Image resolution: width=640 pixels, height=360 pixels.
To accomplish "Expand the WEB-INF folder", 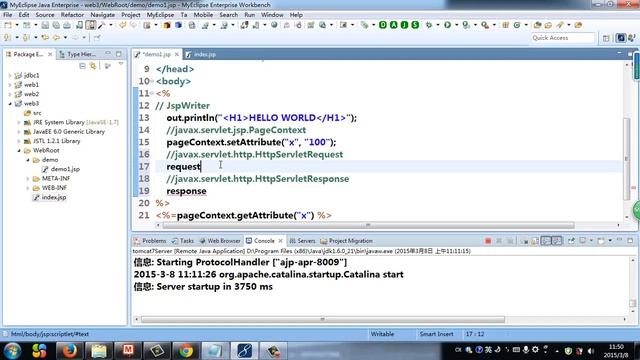I will coord(28,188).
